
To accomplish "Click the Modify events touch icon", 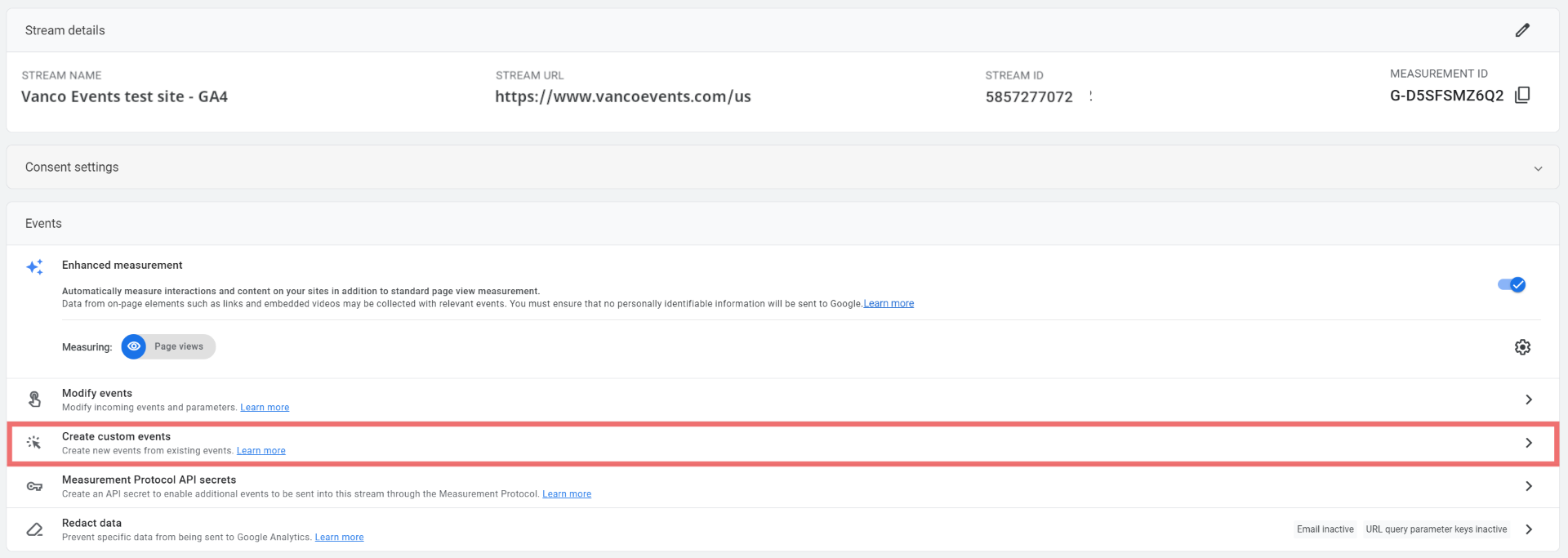I will coord(34,400).
